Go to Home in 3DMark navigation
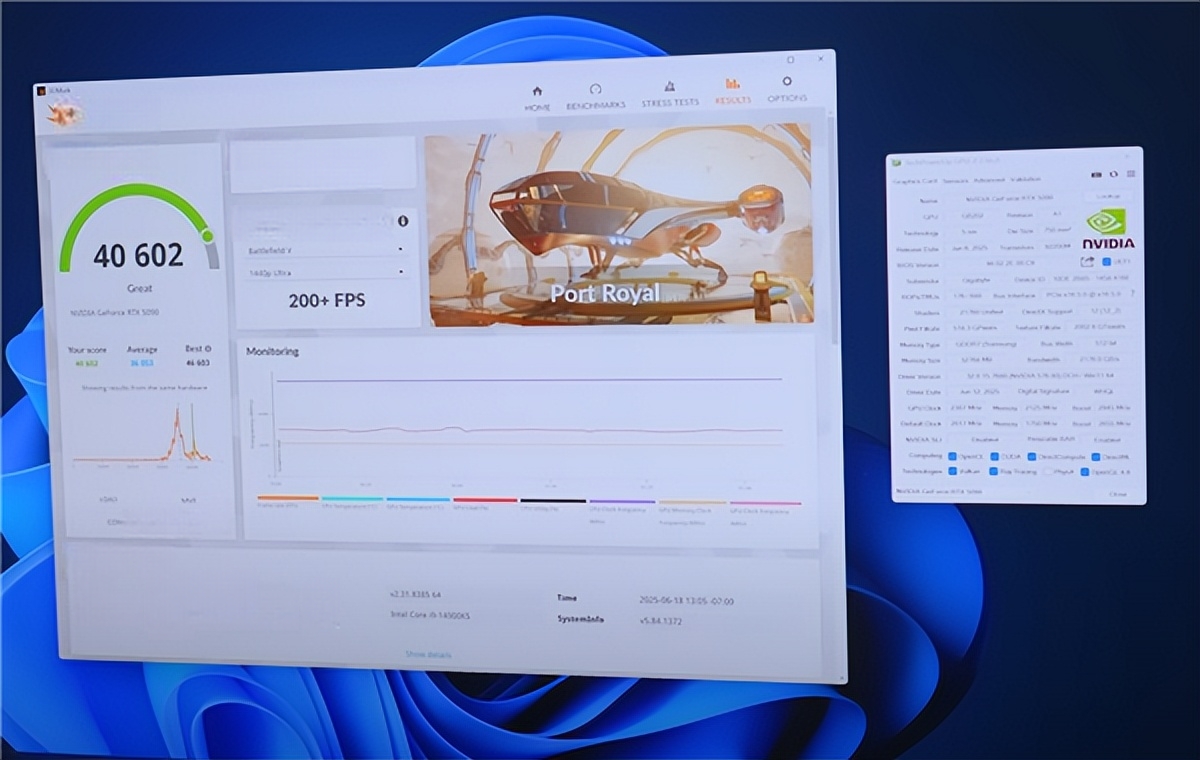This screenshot has height=760, width=1200. 537,97
